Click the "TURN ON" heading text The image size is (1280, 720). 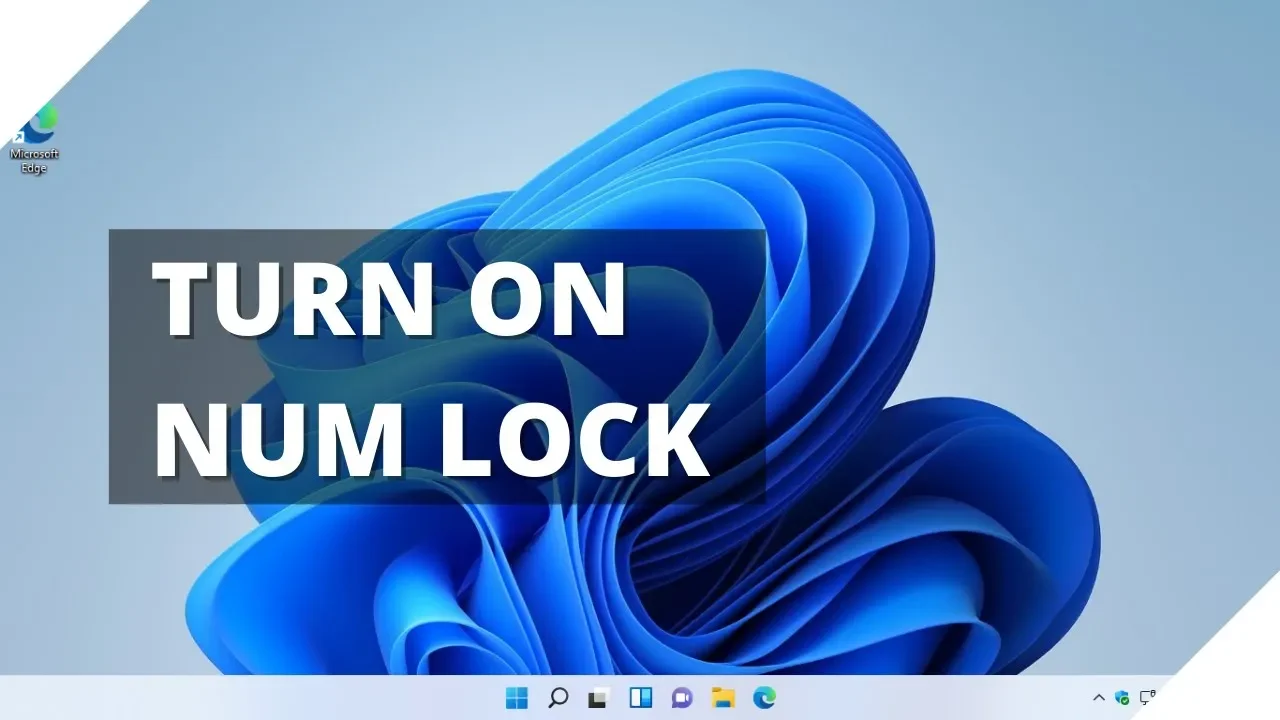tap(390, 298)
